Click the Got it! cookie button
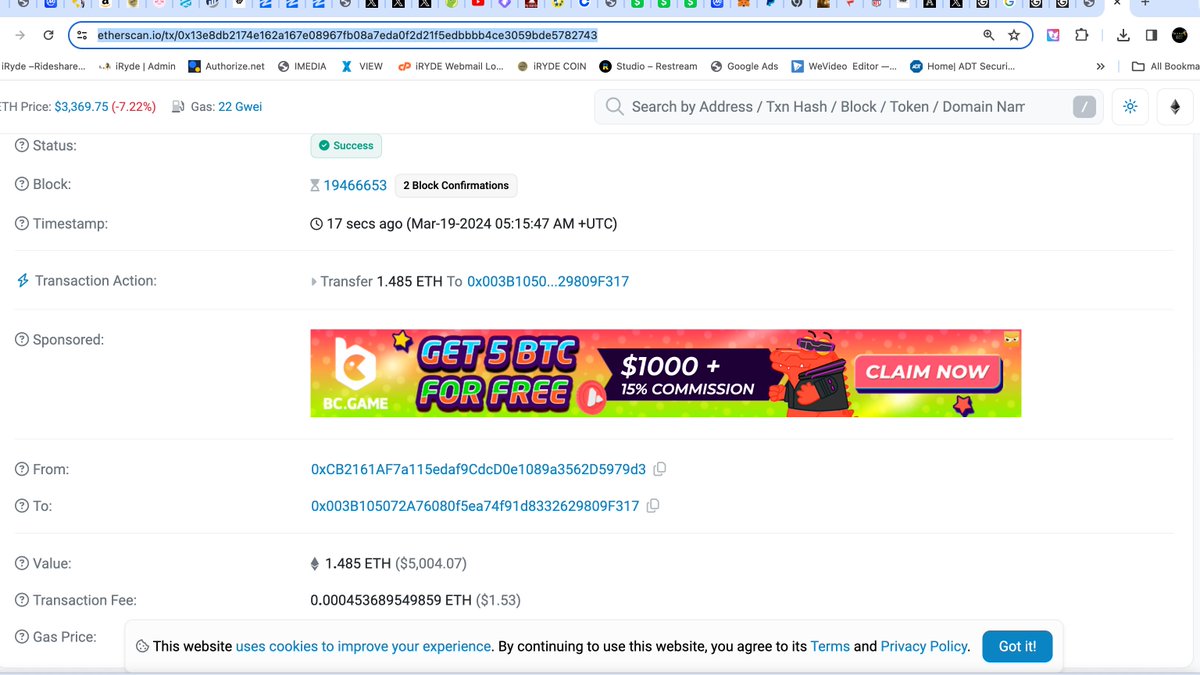The width and height of the screenshot is (1200, 675). pyautogui.click(x=1017, y=646)
